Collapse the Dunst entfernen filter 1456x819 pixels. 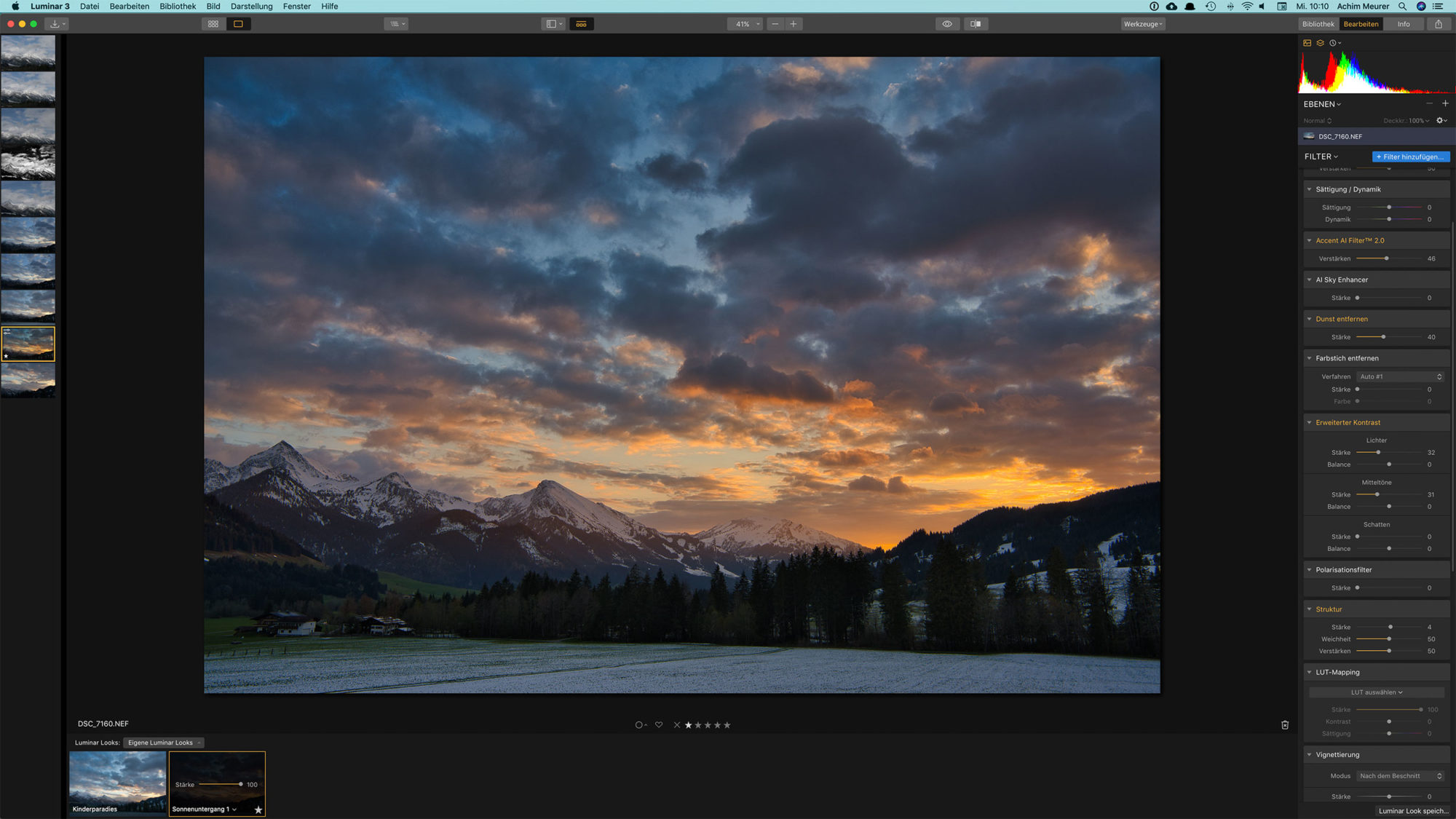(x=1309, y=319)
